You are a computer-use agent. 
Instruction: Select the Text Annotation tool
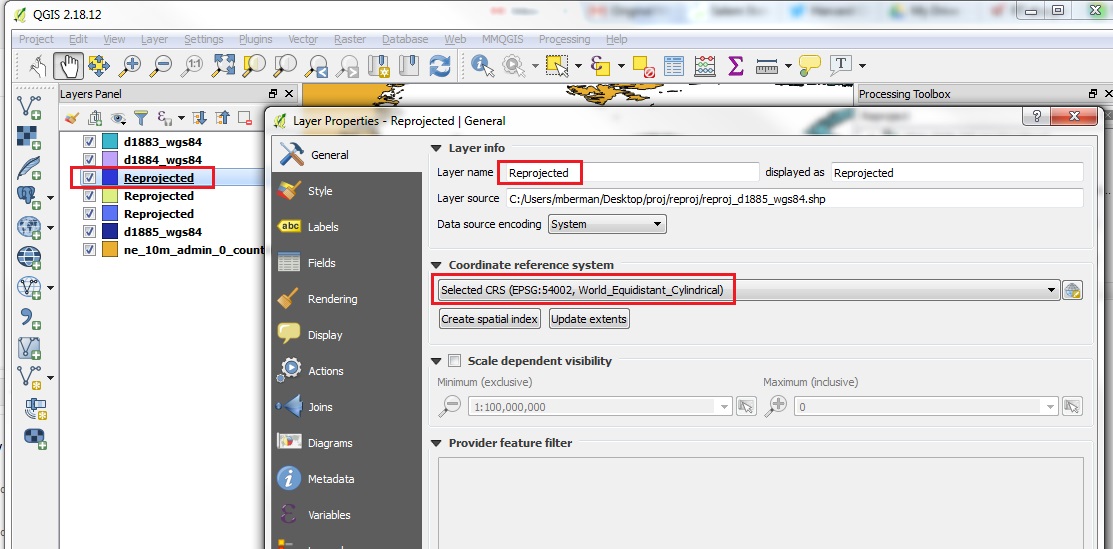point(840,65)
